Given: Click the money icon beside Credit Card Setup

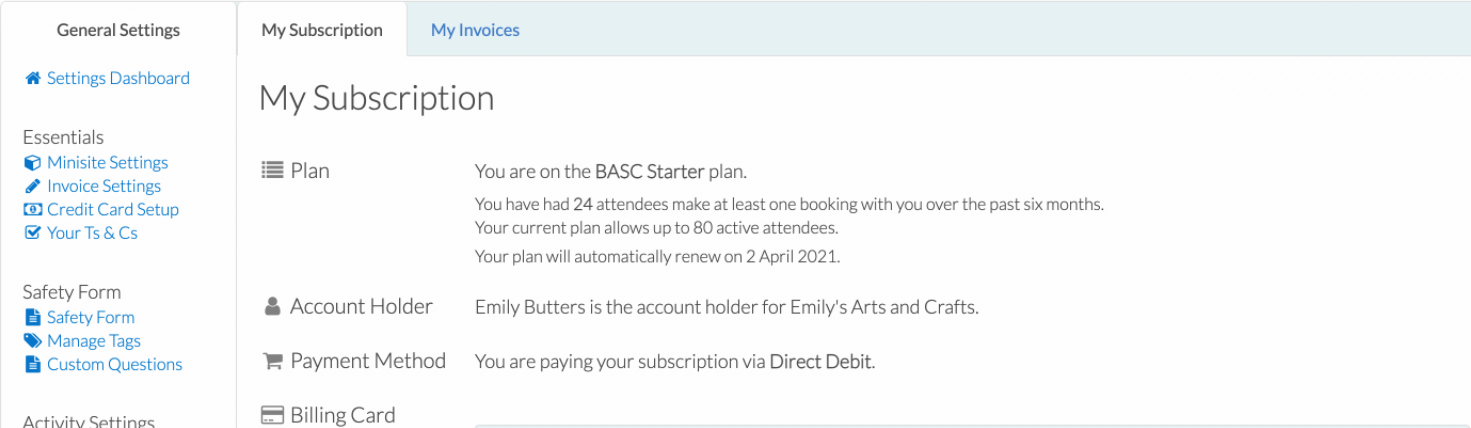Looking at the screenshot, I should [x=32, y=209].
